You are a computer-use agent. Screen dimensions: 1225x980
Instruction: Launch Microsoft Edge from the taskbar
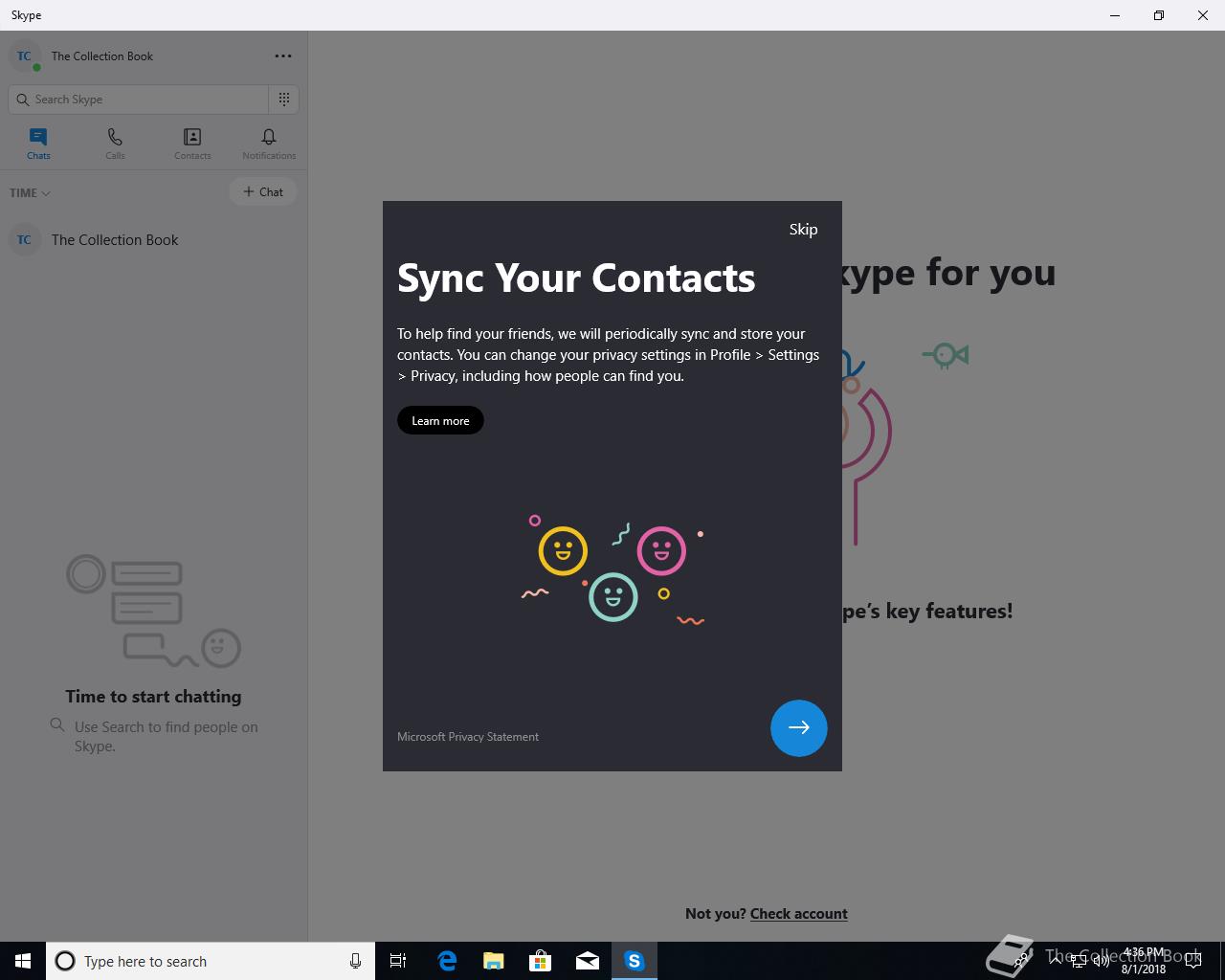tap(447, 961)
